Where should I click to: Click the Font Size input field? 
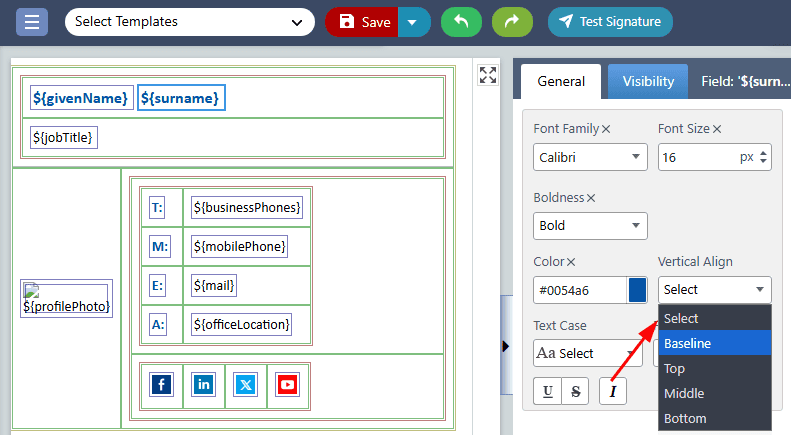tap(696, 157)
